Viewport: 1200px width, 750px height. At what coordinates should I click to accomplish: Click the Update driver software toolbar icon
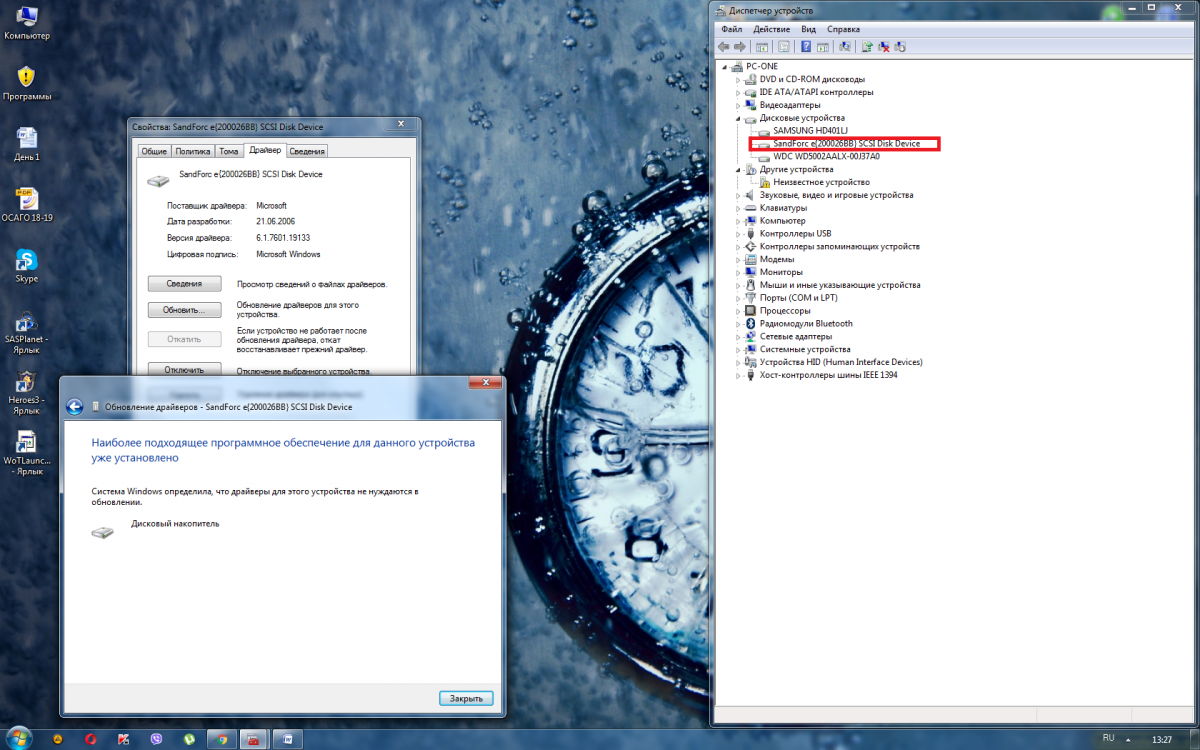[x=867, y=46]
